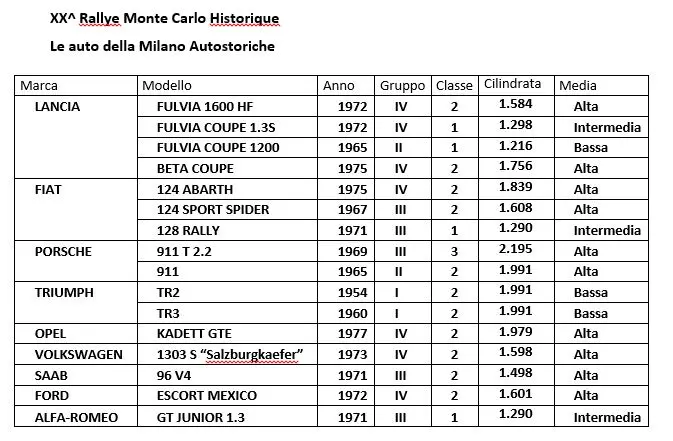Select the PORSCHE brand cell

click(x=63, y=251)
